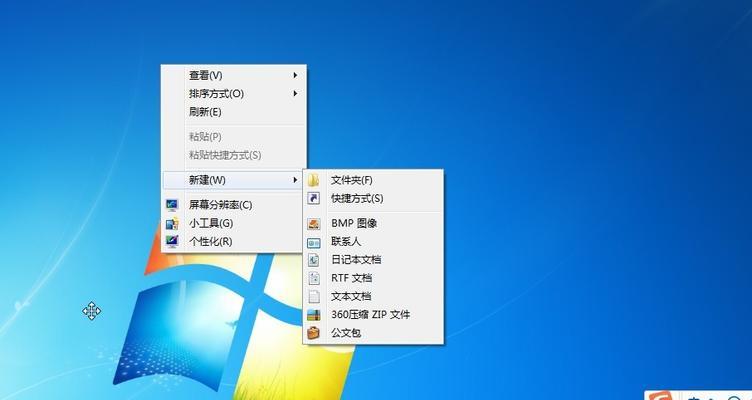Viewport: 752px width, 400px height.
Task: Create a new 联系人 contact
Action: pyautogui.click(x=373, y=241)
